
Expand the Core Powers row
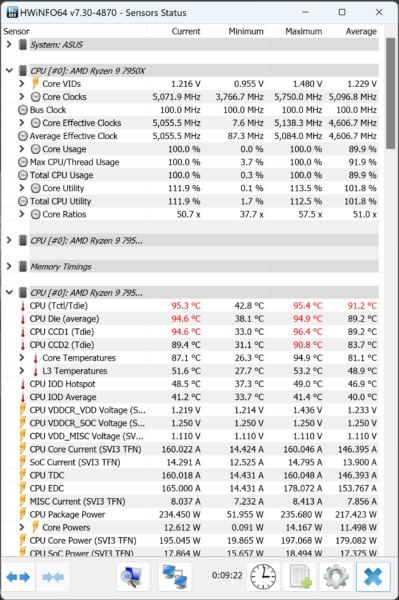tap(22, 527)
